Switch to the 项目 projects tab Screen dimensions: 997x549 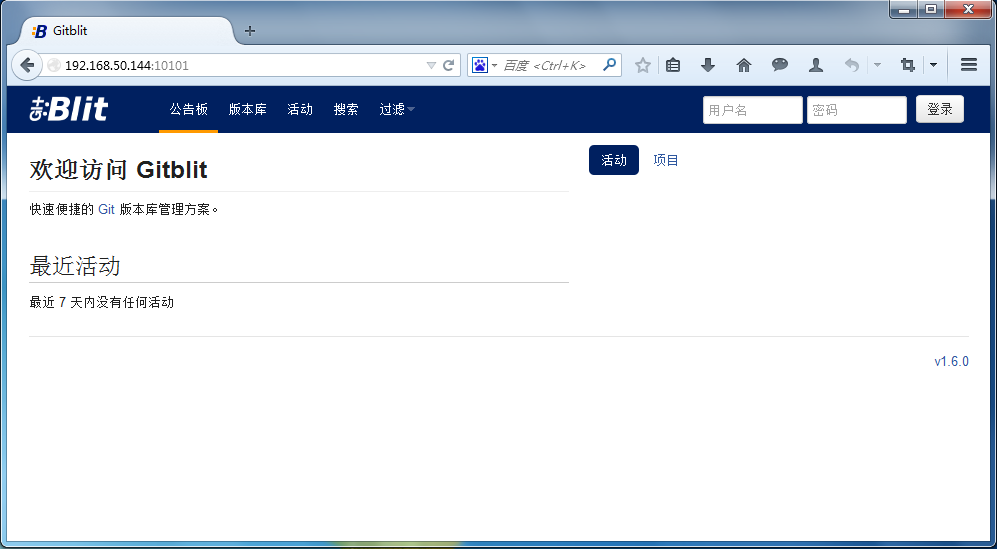[x=666, y=160]
